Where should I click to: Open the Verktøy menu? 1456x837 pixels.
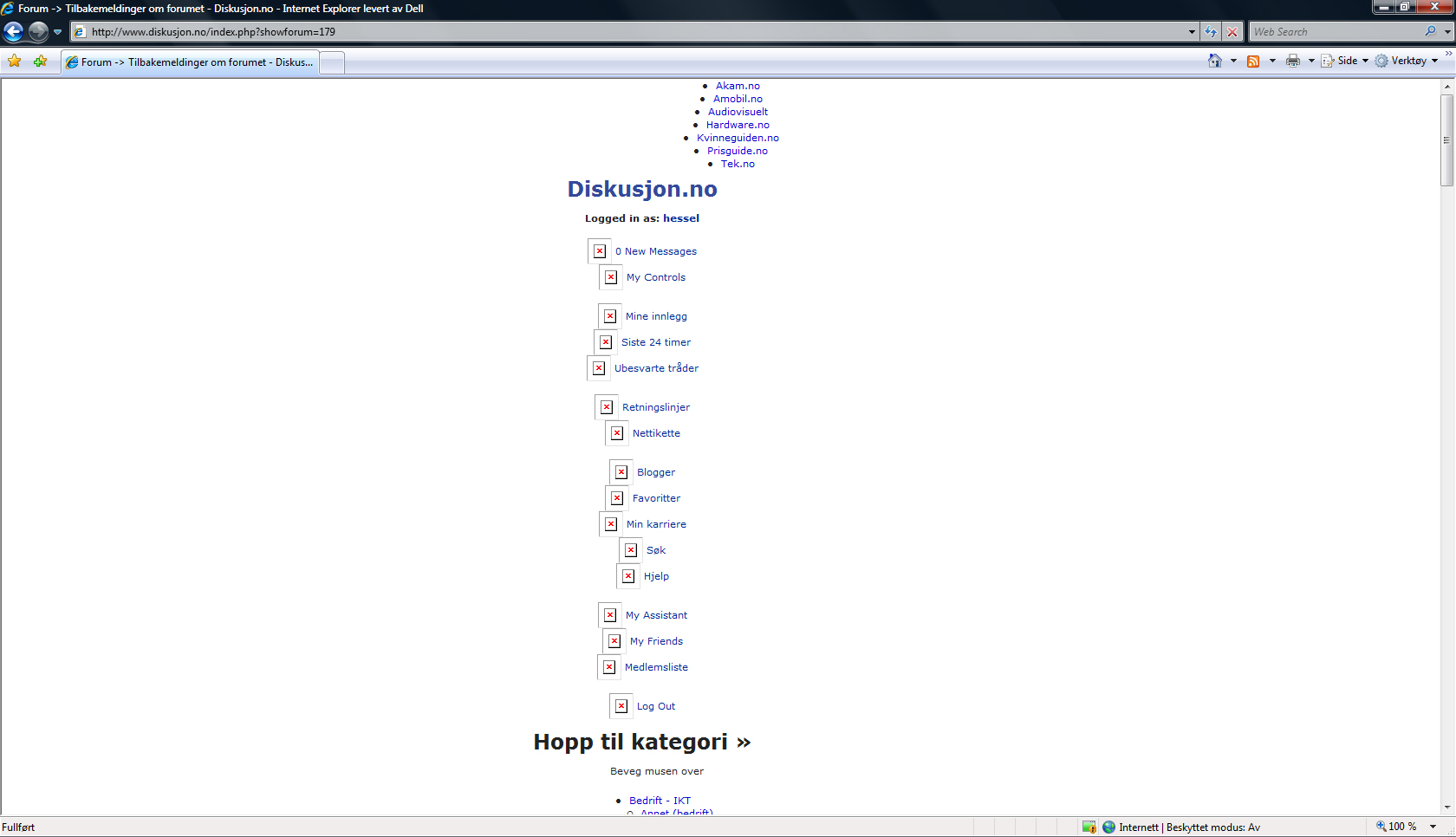[1407, 61]
